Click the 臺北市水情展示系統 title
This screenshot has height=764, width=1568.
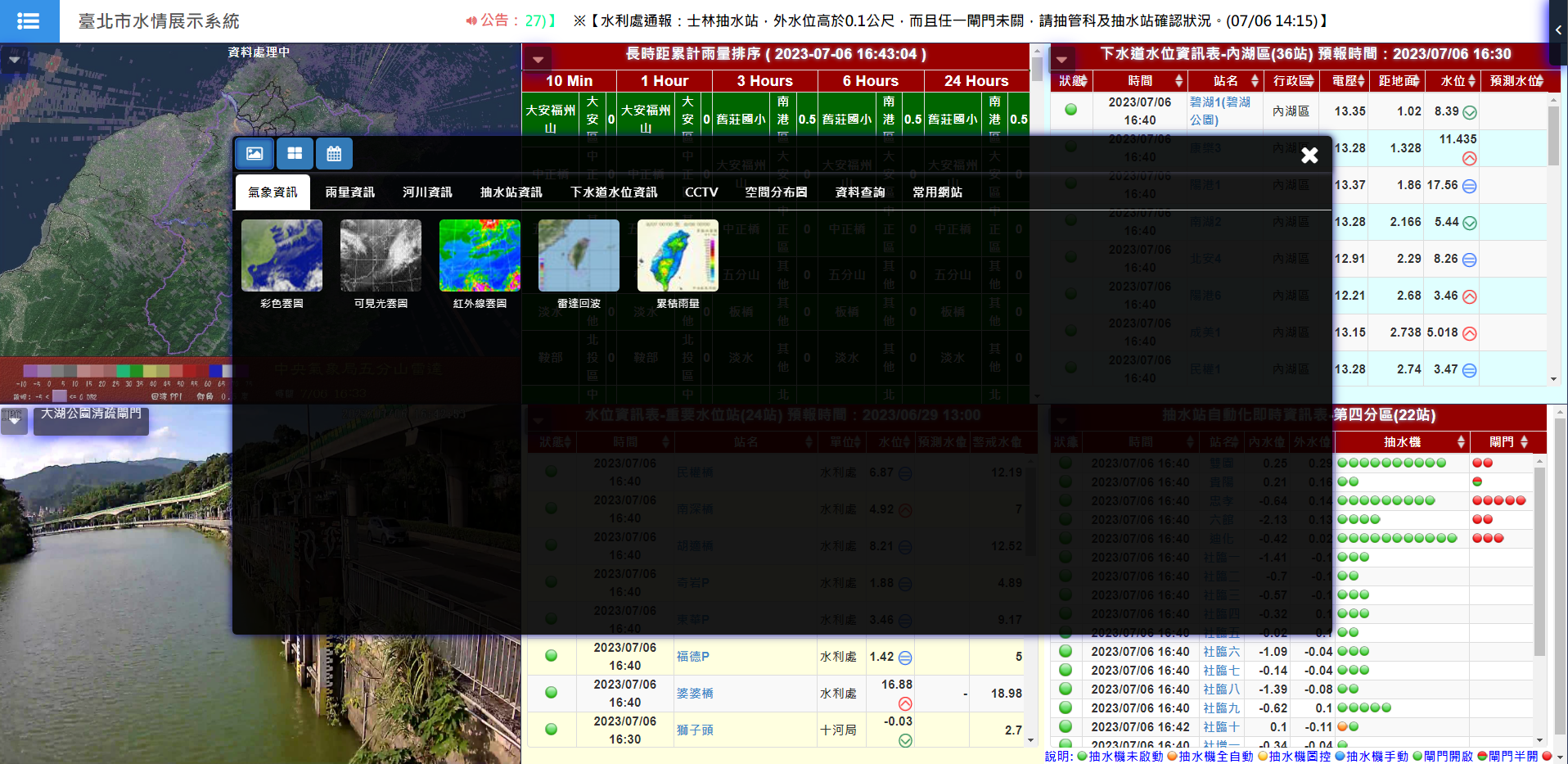click(x=159, y=21)
